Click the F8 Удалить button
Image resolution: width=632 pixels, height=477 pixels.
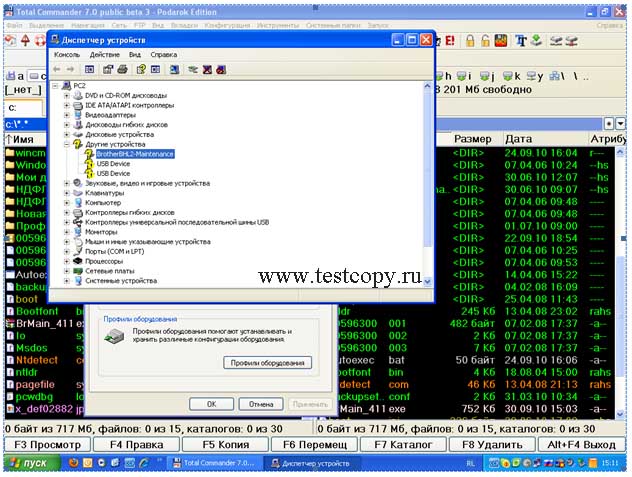[492, 445]
